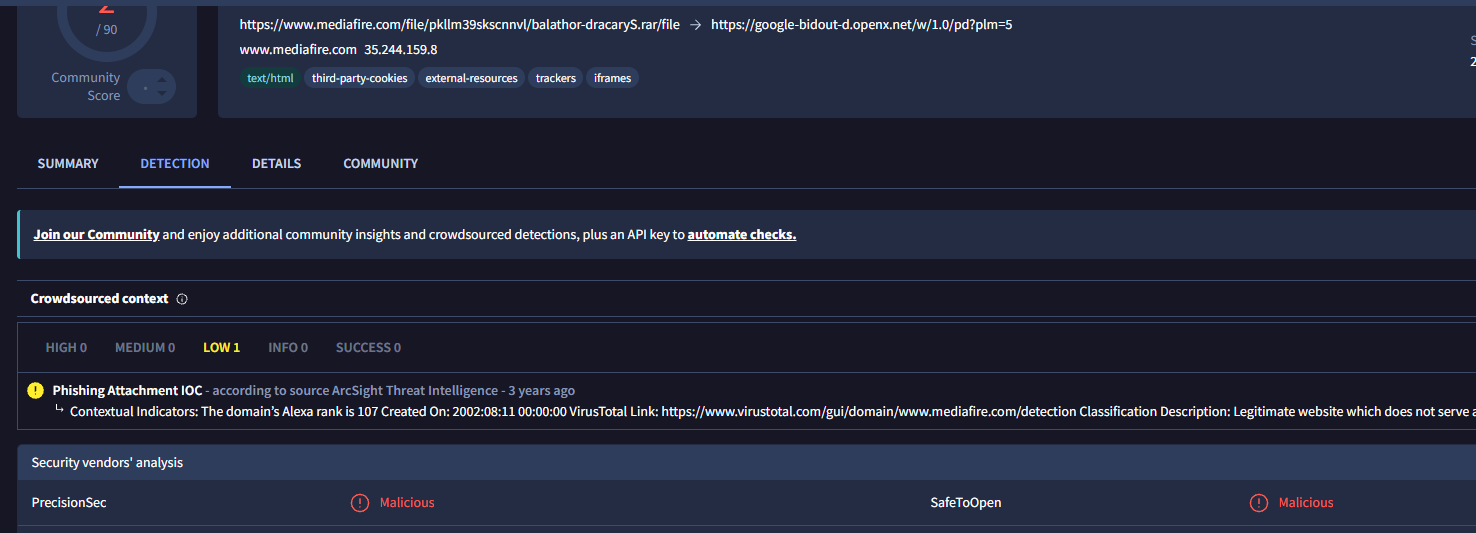Click the Security vendors' analysis header
This screenshot has width=1476, height=533.
[x=107, y=463]
